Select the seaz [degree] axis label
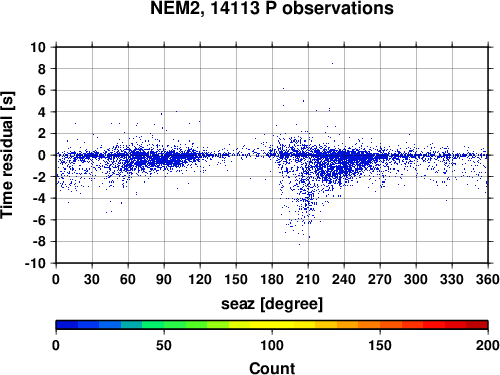This screenshot has width=500, height=375. click(x=272, y=304)
